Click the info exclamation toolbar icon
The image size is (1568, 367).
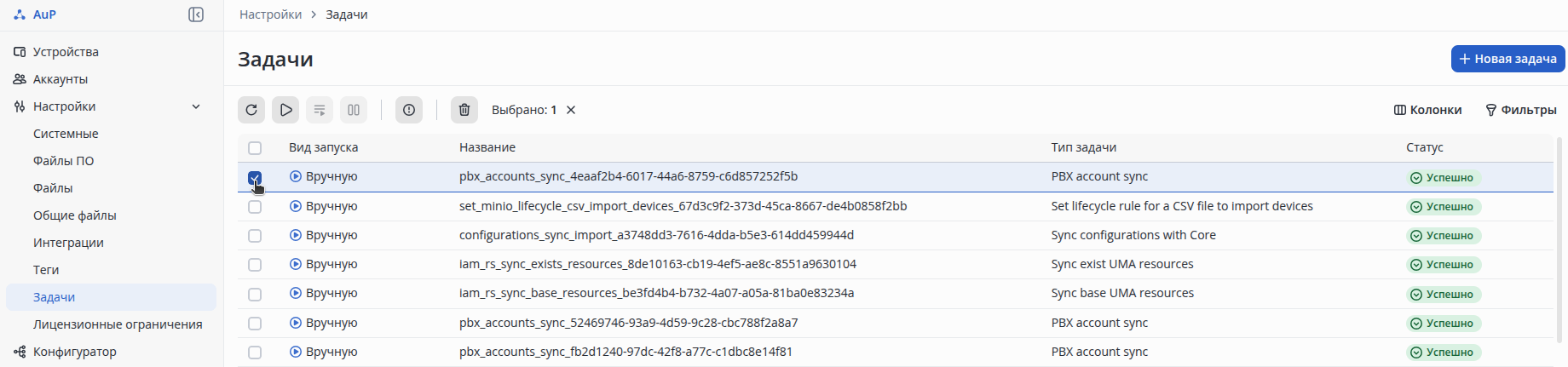click(409, 110)
